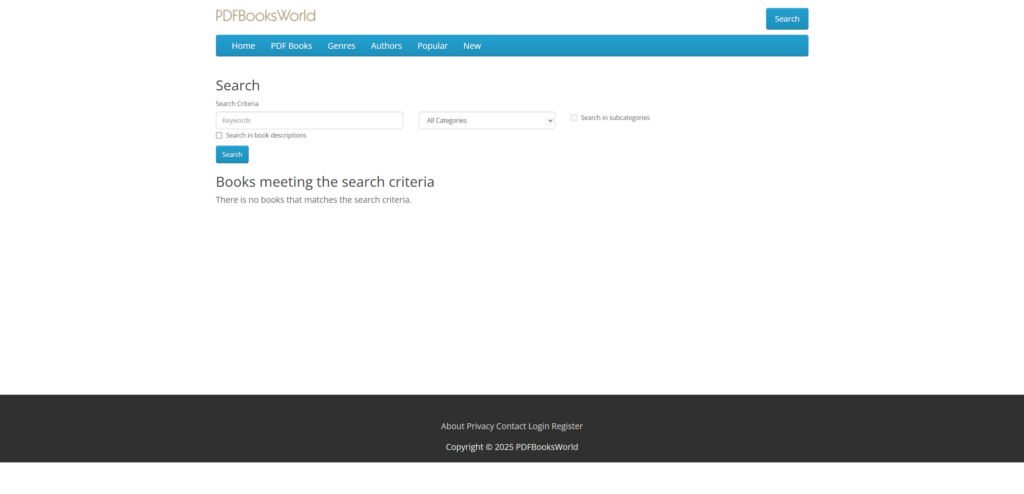Focus the Keywords search field

point(309,120)
